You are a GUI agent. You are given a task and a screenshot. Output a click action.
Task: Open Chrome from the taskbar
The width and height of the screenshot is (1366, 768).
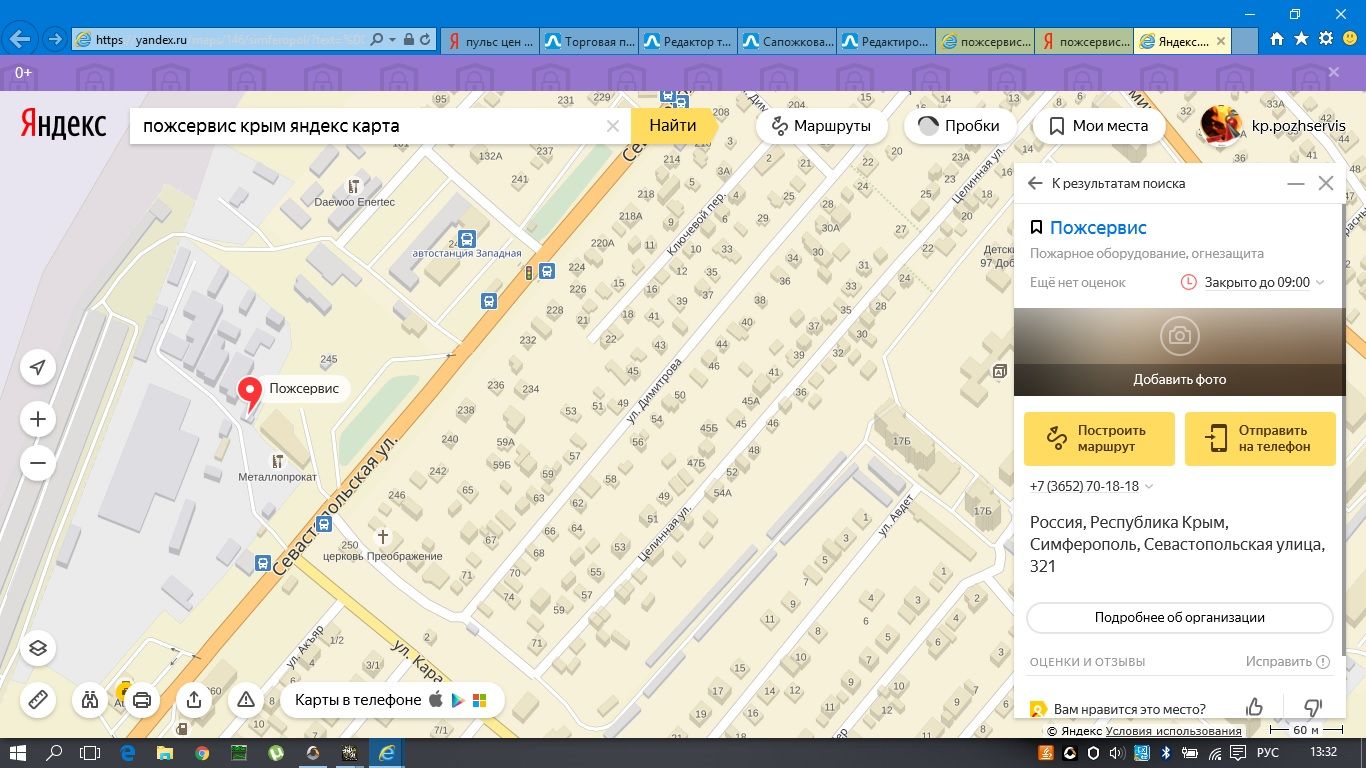[202, 753]
